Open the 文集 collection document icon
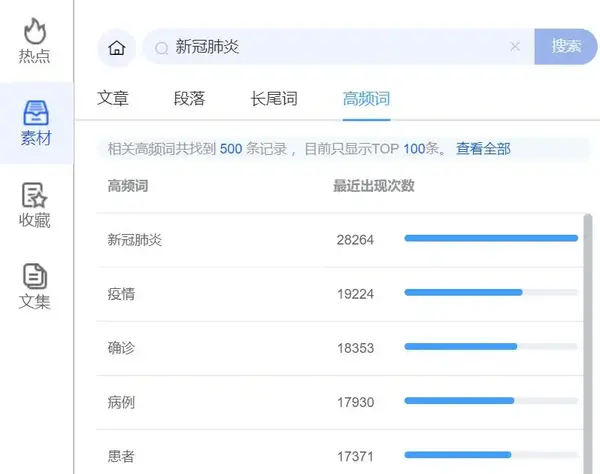This screenshot has width=600, height=474. point(35,276)
